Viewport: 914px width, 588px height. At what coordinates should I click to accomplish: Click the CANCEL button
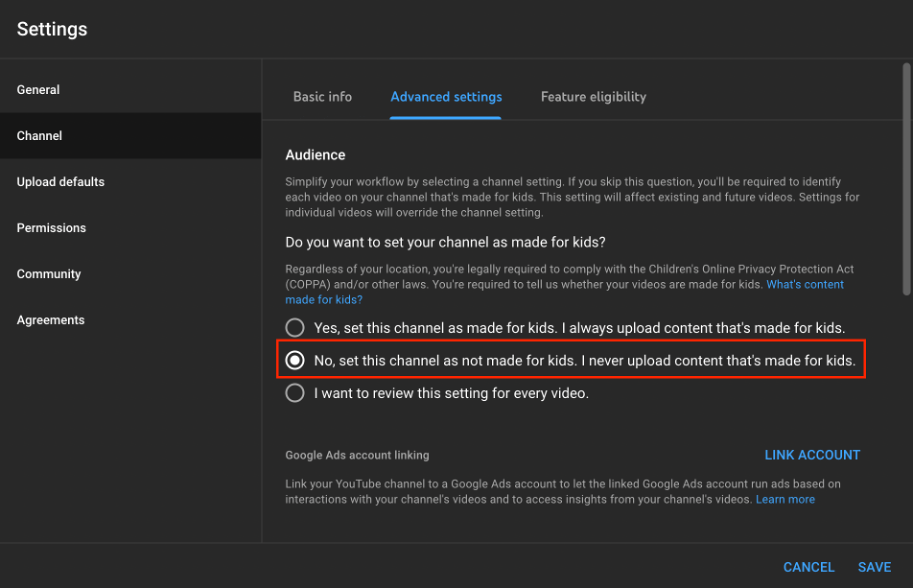[808, 567]
